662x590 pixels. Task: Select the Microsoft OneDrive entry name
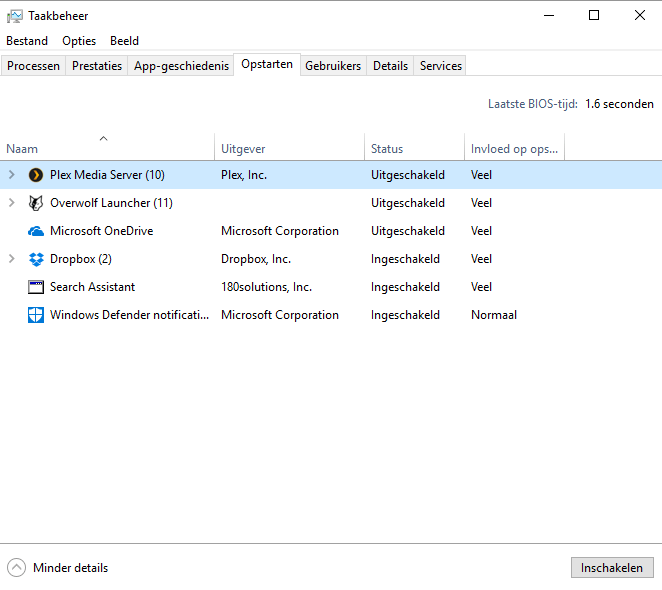pos(101,231)
